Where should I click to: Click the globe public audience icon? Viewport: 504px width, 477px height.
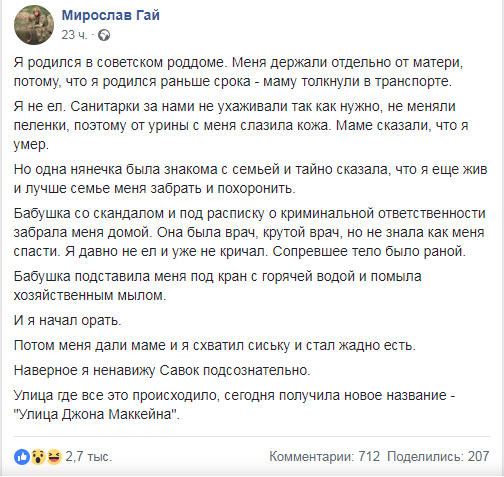(104, 35)
